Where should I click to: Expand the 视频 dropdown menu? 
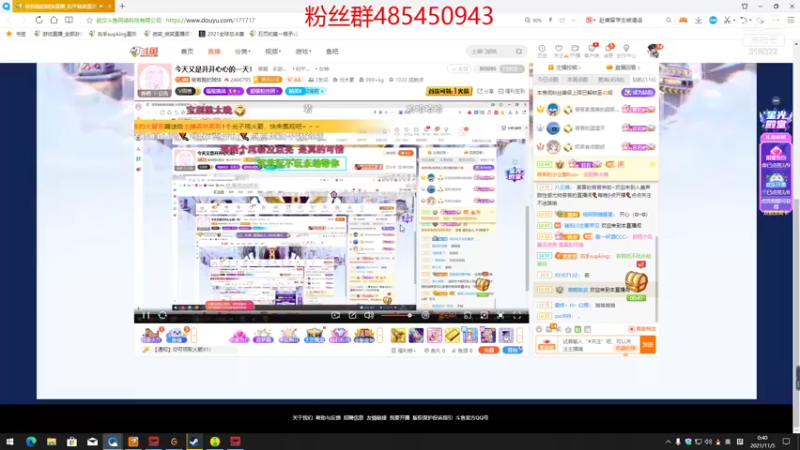tap(273, 52)
